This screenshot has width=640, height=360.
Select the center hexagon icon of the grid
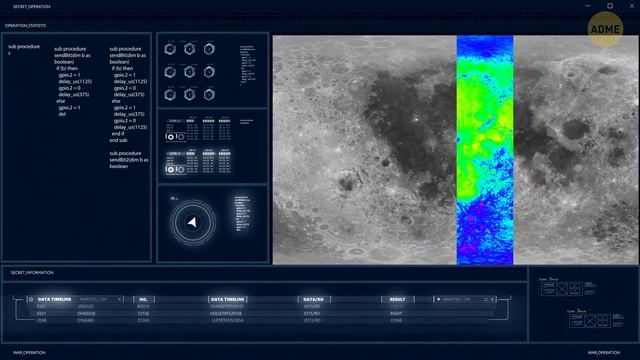(x=189, y=72)
